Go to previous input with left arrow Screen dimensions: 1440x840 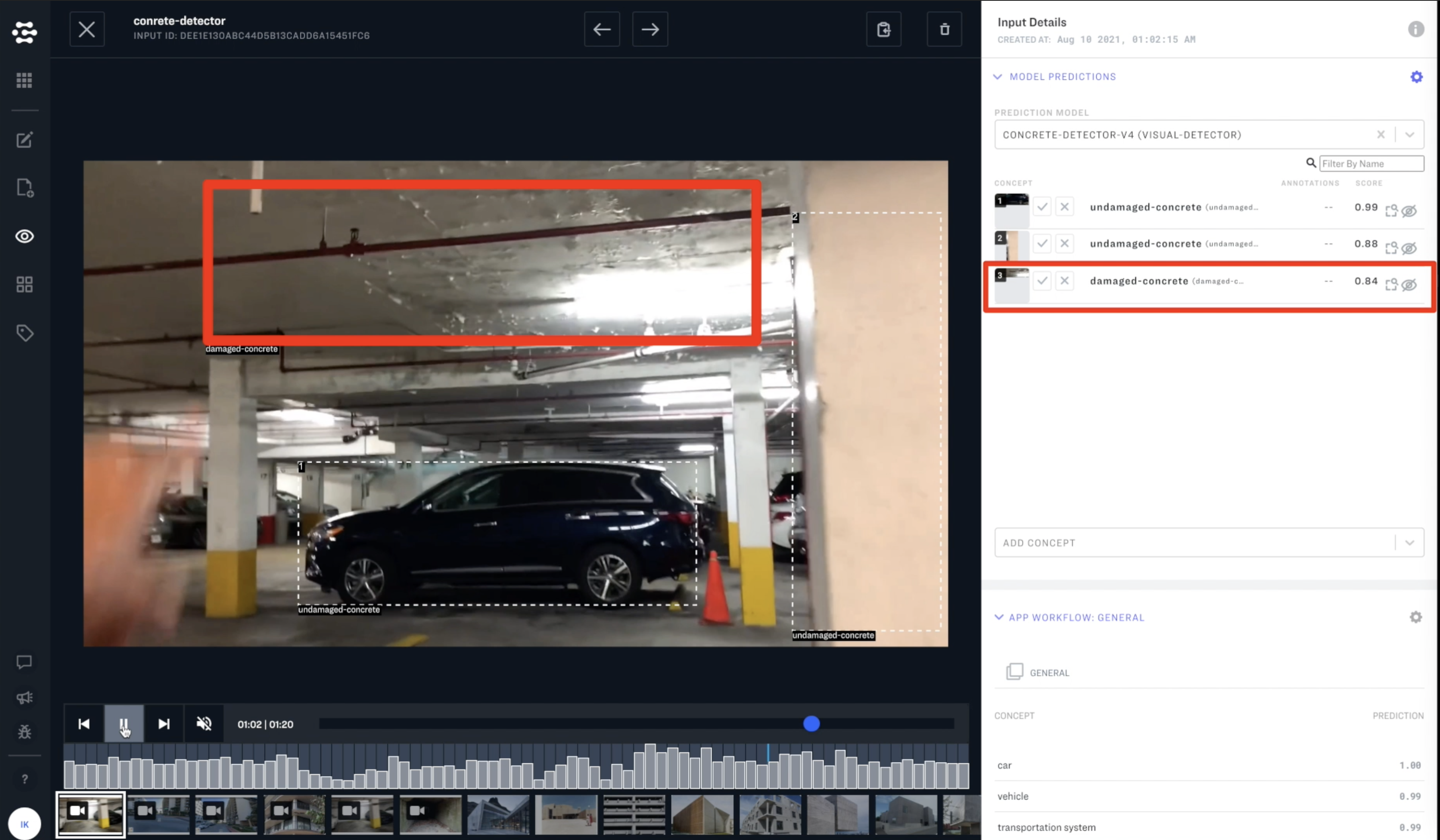602,29
